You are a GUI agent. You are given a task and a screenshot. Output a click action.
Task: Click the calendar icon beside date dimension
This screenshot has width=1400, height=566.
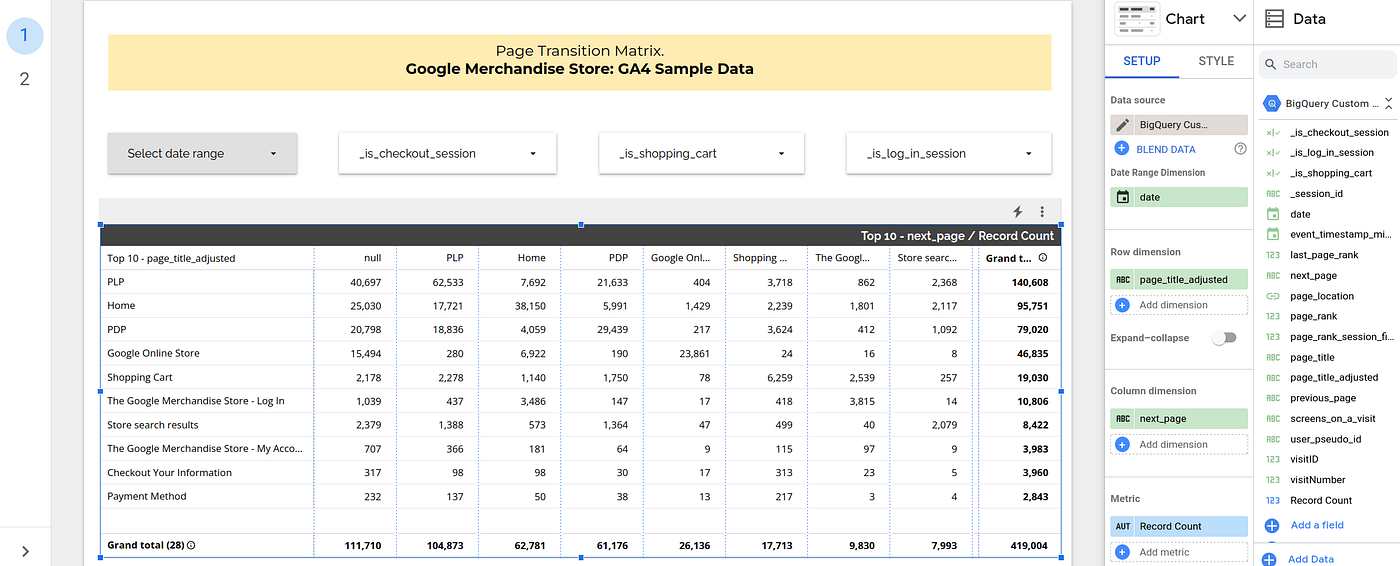point(1123,197)
